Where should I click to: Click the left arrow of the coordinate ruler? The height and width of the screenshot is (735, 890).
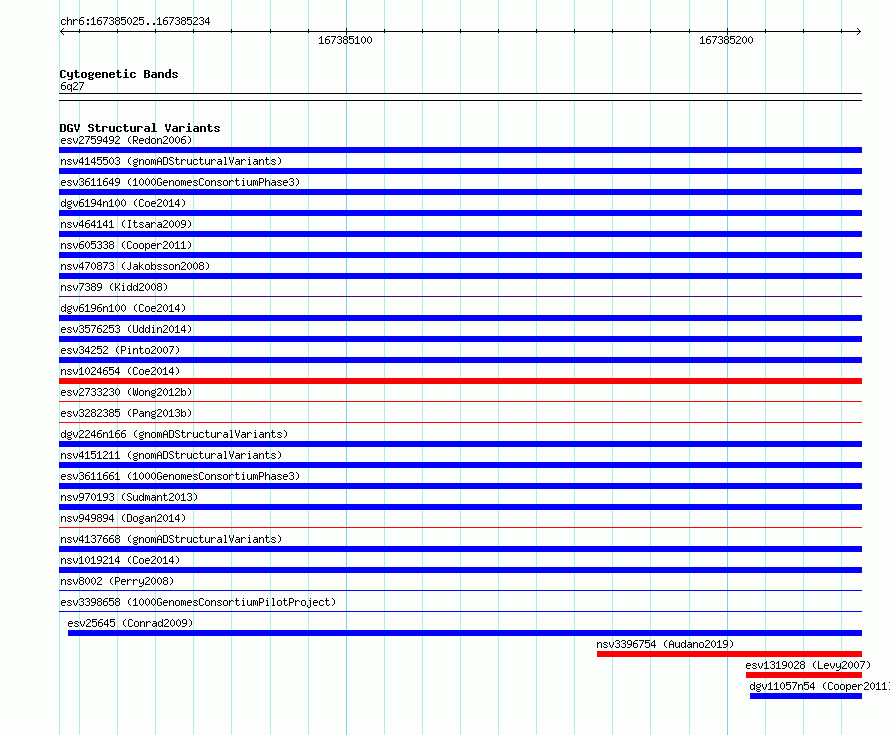tap(62, 31)
